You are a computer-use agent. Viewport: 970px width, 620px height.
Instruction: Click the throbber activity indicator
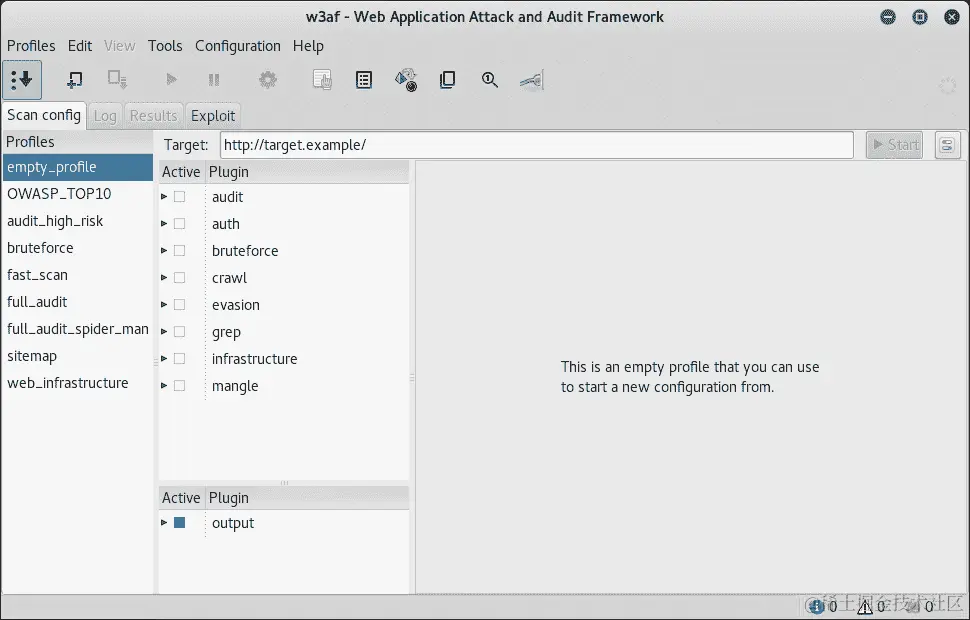[948, 85]
